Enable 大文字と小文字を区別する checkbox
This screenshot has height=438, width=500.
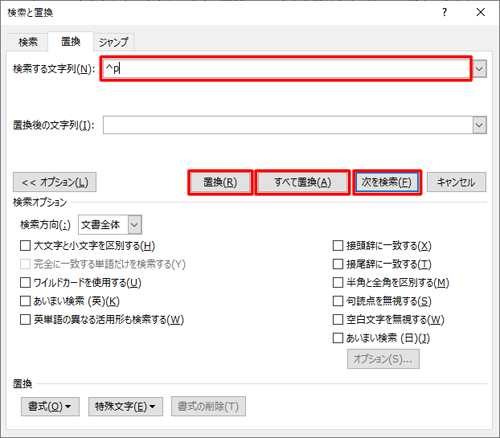[x=25, y=246]
